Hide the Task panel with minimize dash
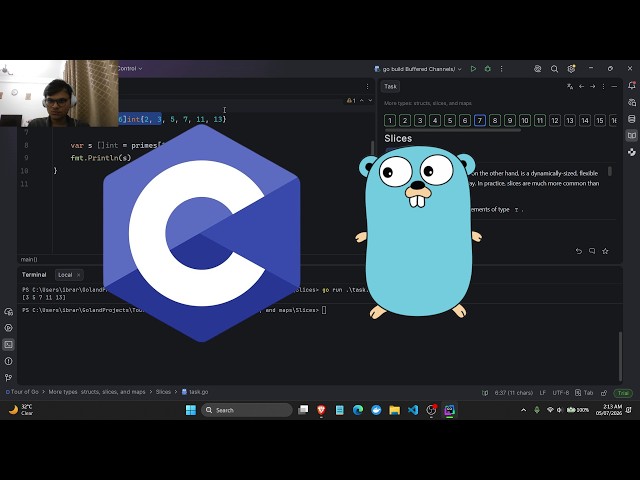This screenshot has height=480, width=640. pyautogui.click(x=614, y=86)
